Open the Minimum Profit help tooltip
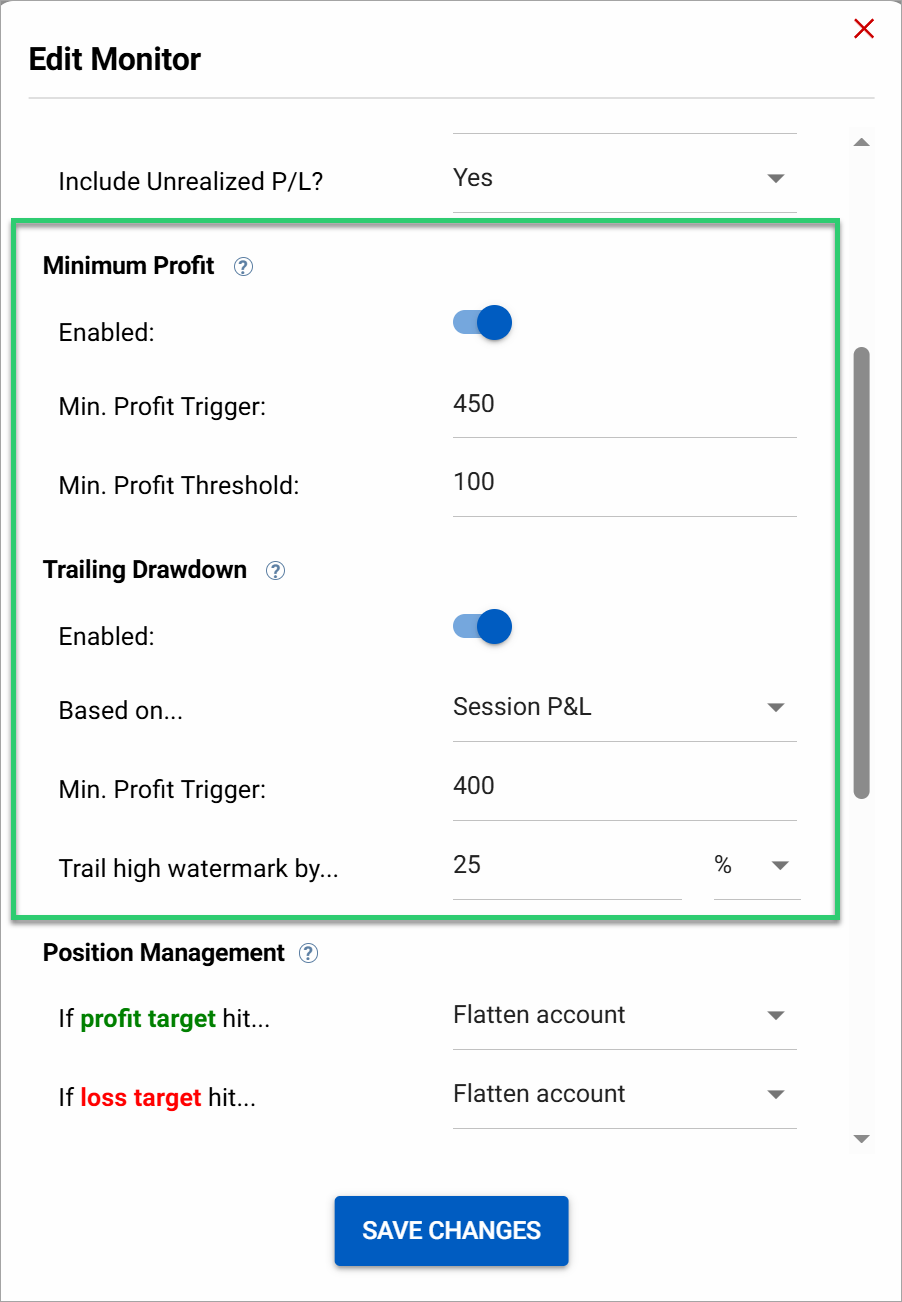Image resolution: width=902 pixels, height=1302 pixels. pos(243,267)
